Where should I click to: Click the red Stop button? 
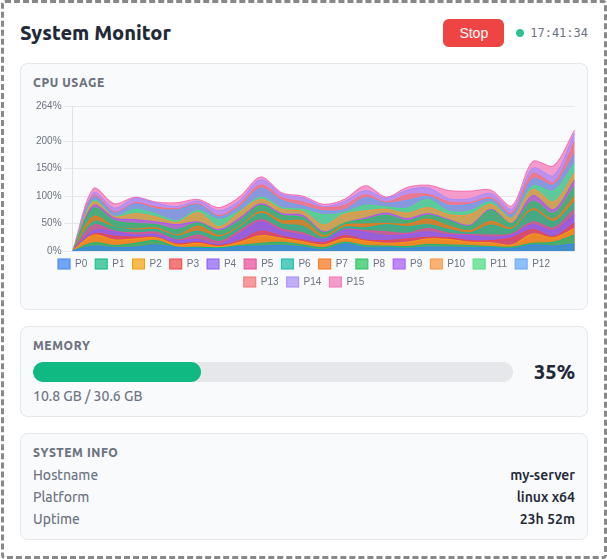(473, 33)
